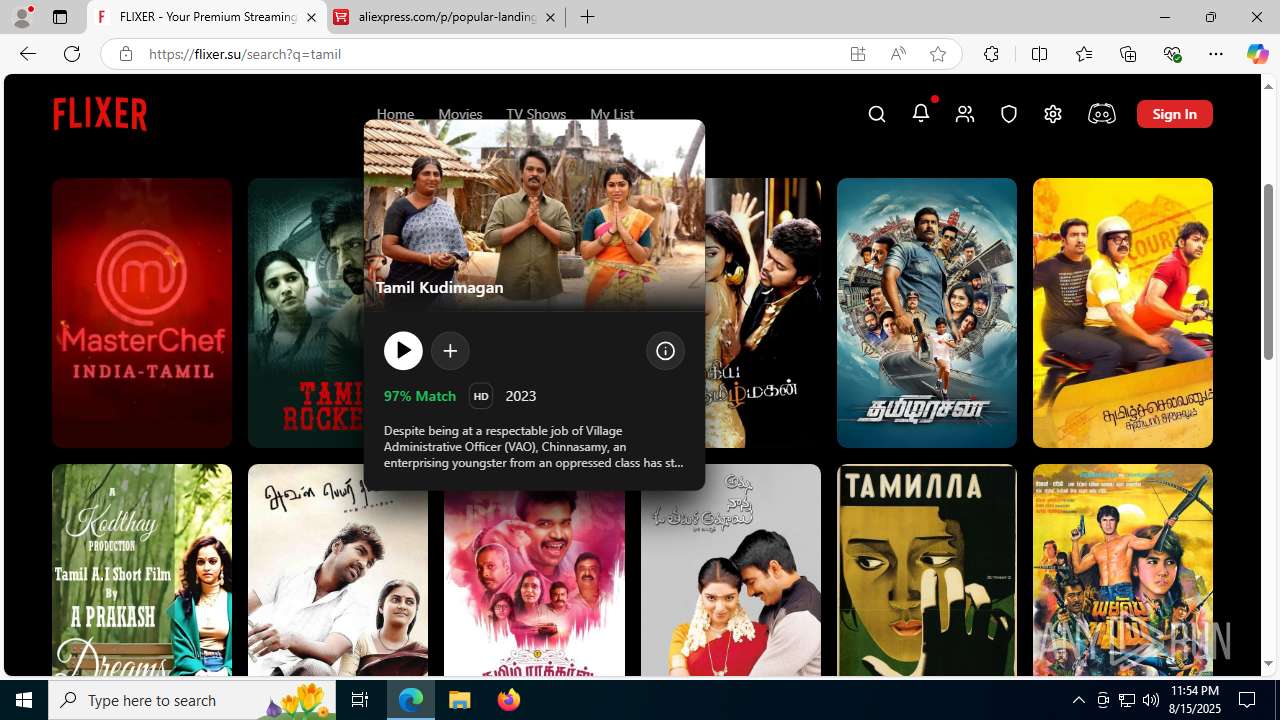Refresh the page
Image resolution: width=1280 pixels, height=720 pixels.
click(72, 54)
